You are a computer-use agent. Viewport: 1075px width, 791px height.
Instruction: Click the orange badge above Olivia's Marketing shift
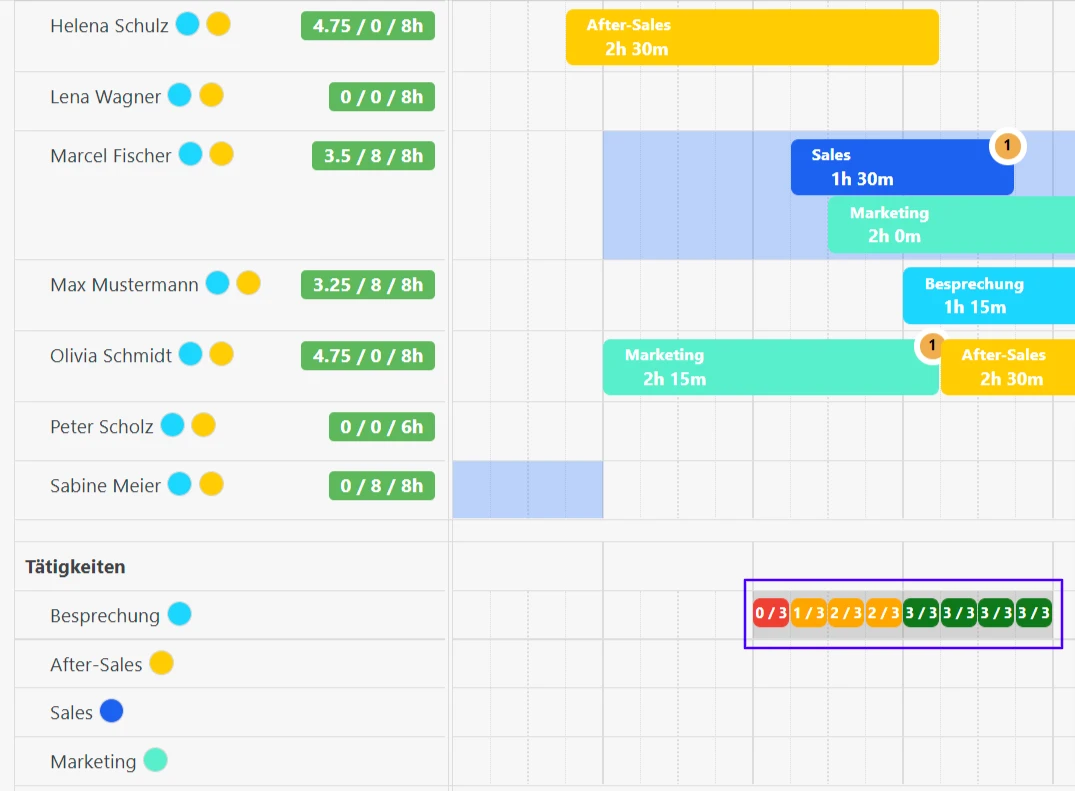tap(931, 346)
